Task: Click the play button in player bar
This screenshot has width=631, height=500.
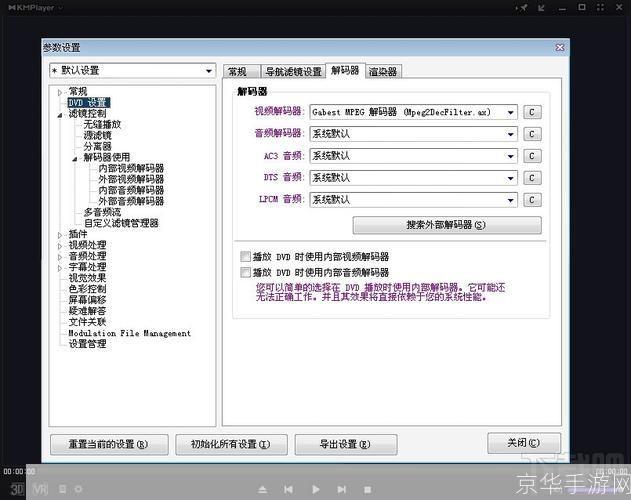Action: (316, 490)
